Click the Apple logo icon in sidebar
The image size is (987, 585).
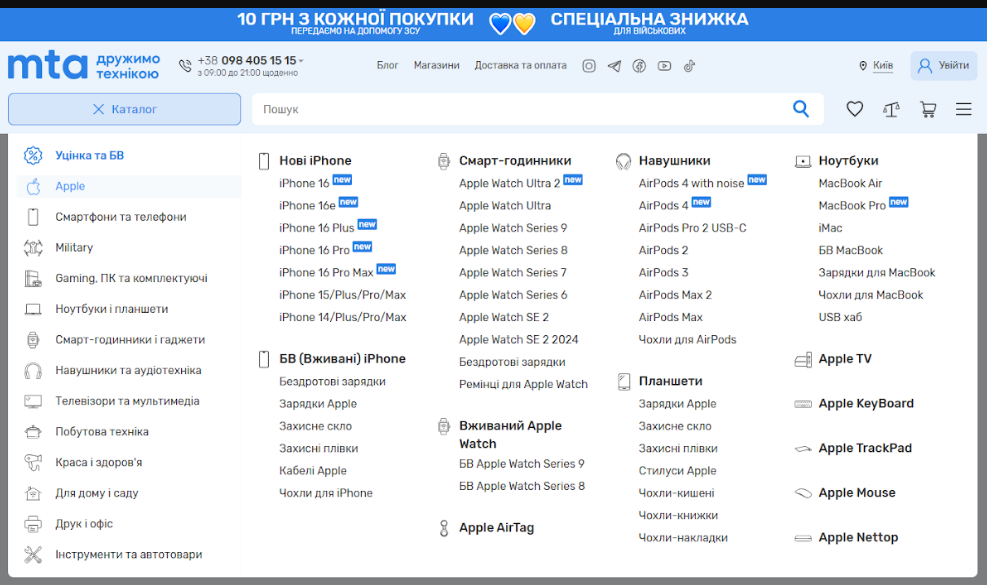click(x=33, y=186)
